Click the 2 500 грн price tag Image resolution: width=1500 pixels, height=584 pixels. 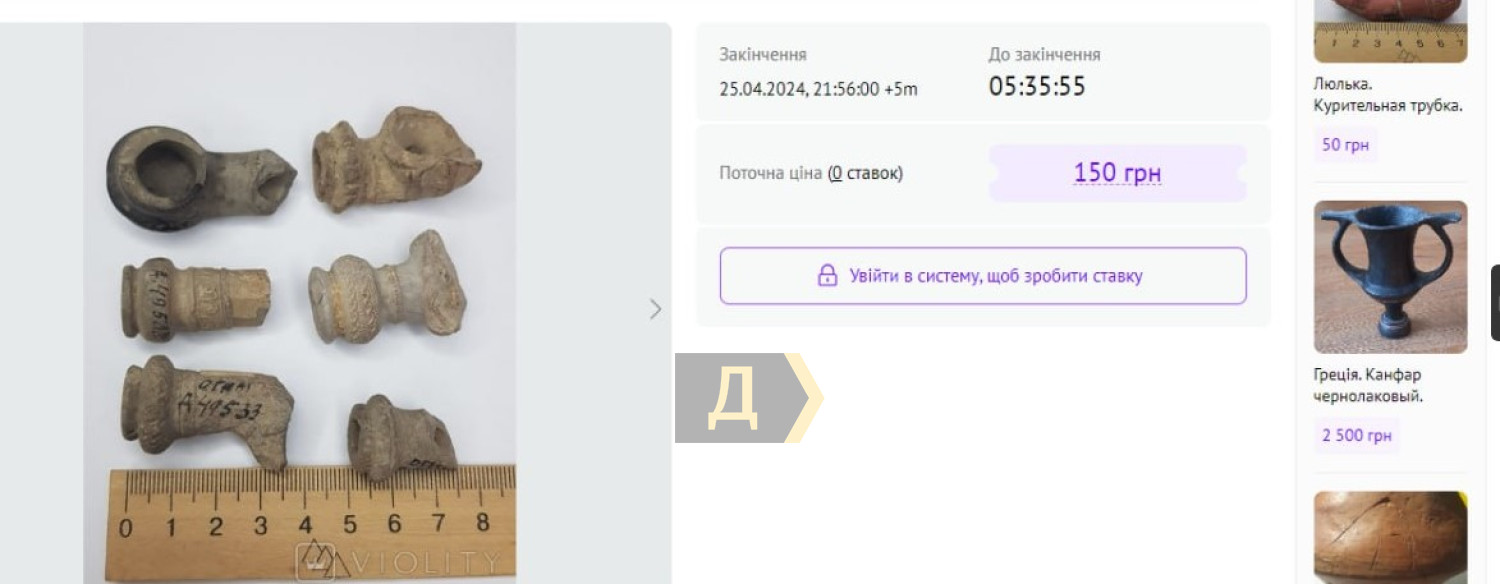(1357, 435)
